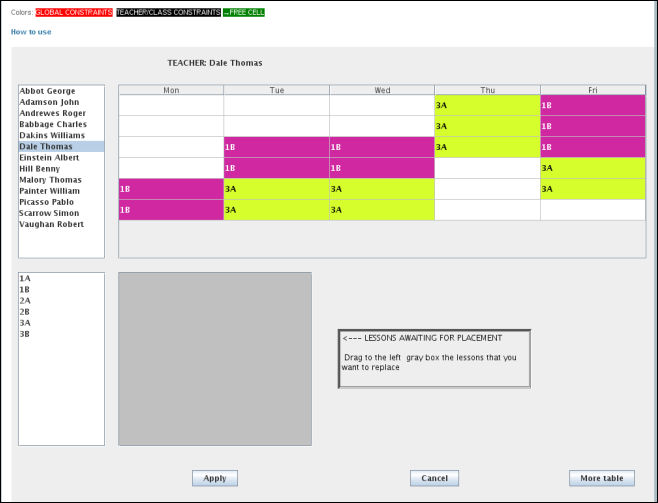The height and width of the screenshot is (503, 658).
Task: Click the empty Thursday fourth period cell
Action: pos(488,168)
